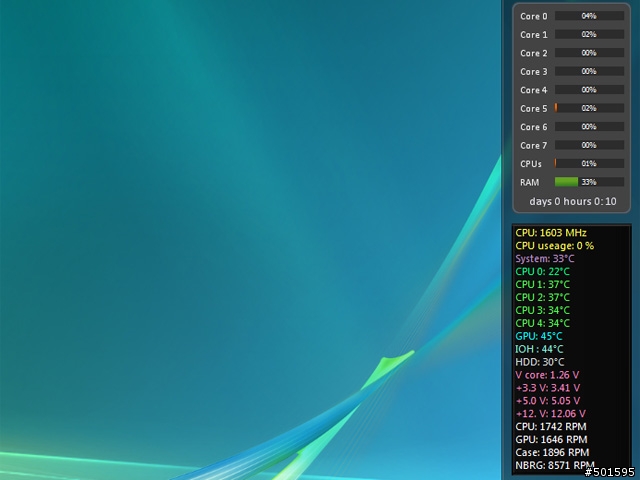
Task: Click the 'CPU 2: 37°C' reading
Action: pos(542,298)
